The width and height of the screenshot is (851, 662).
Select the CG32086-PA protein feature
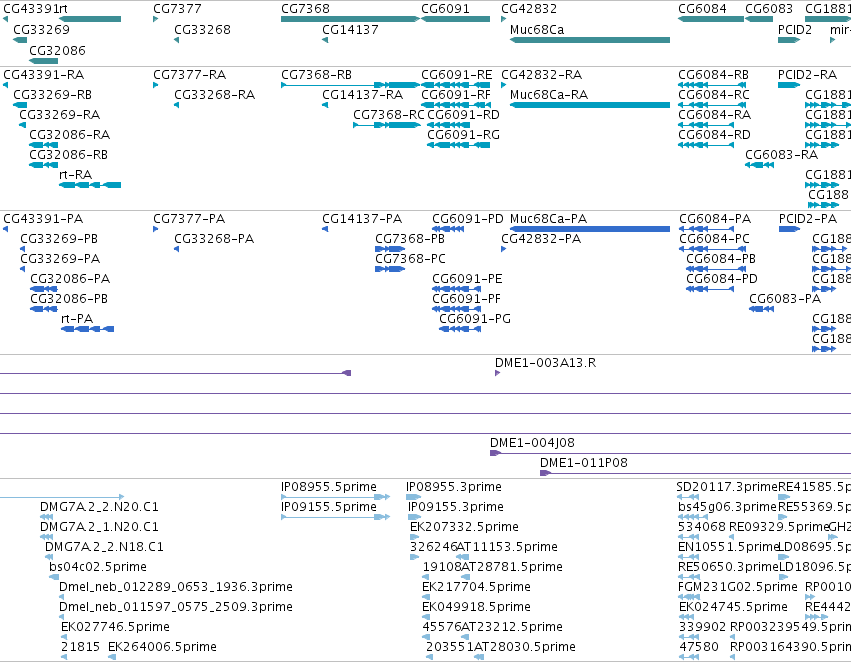44,289
